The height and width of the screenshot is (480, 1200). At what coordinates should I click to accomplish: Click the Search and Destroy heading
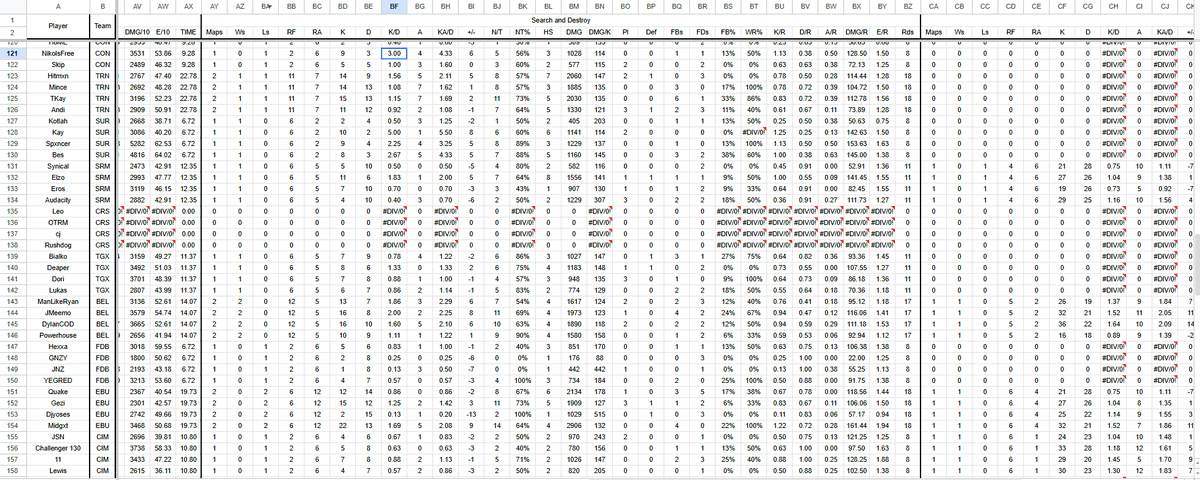tap(559, 19)
